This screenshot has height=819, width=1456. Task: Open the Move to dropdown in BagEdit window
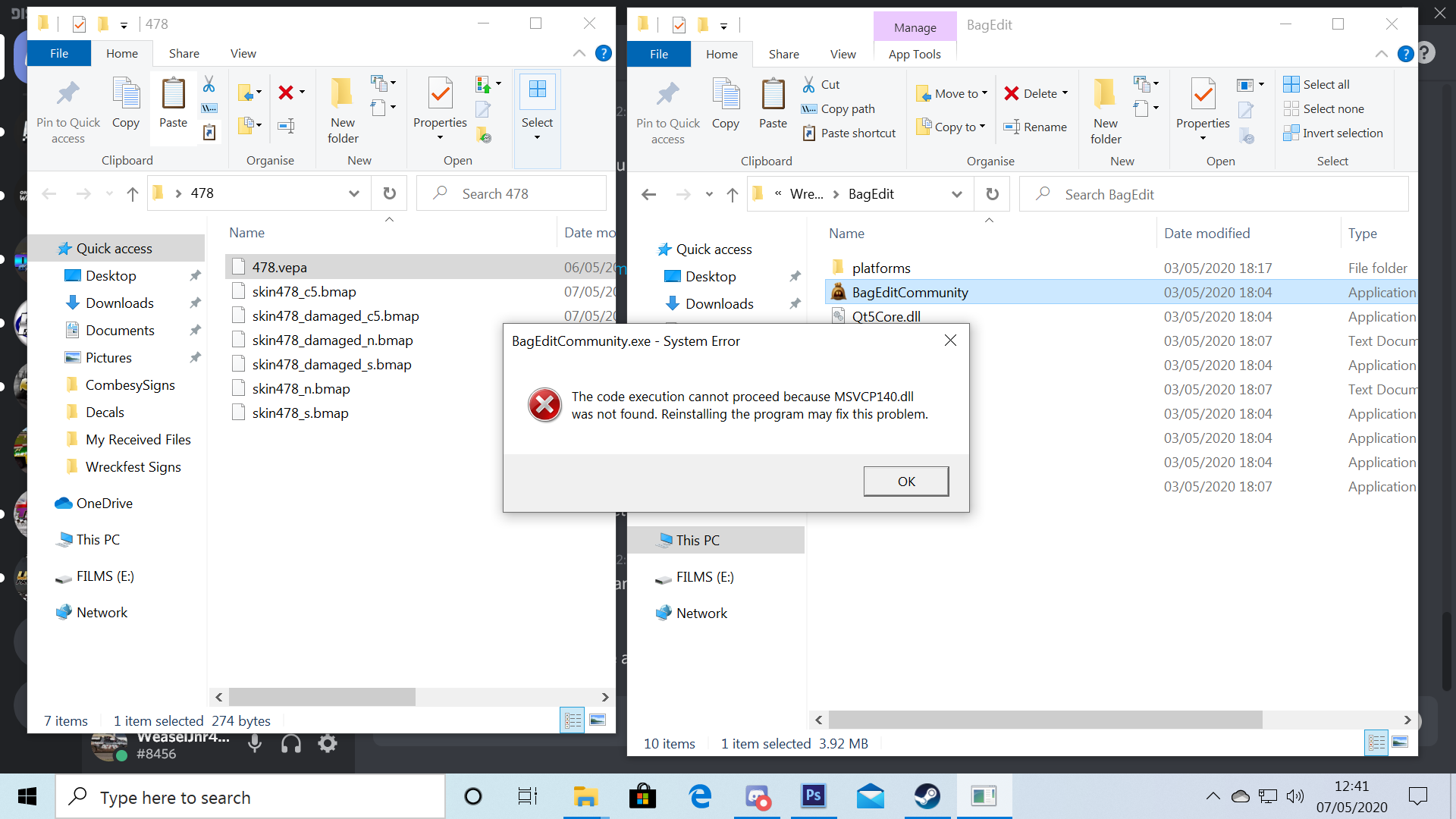coord(952,93)
